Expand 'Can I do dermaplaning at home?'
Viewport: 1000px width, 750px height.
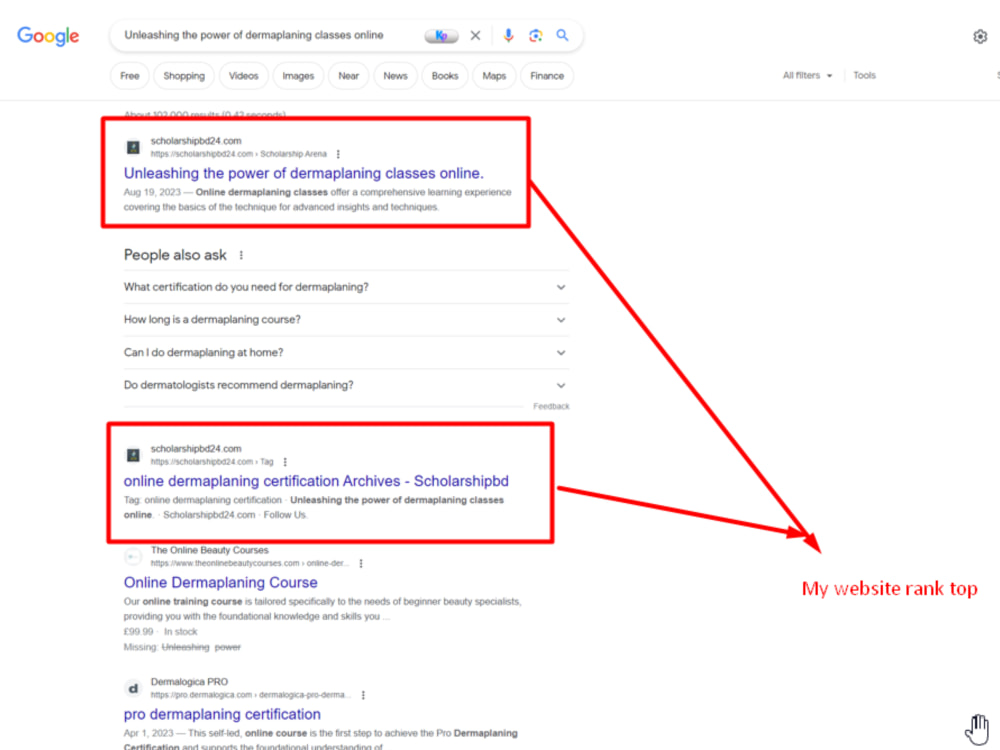pyautogui.click(x=346, y=353)
